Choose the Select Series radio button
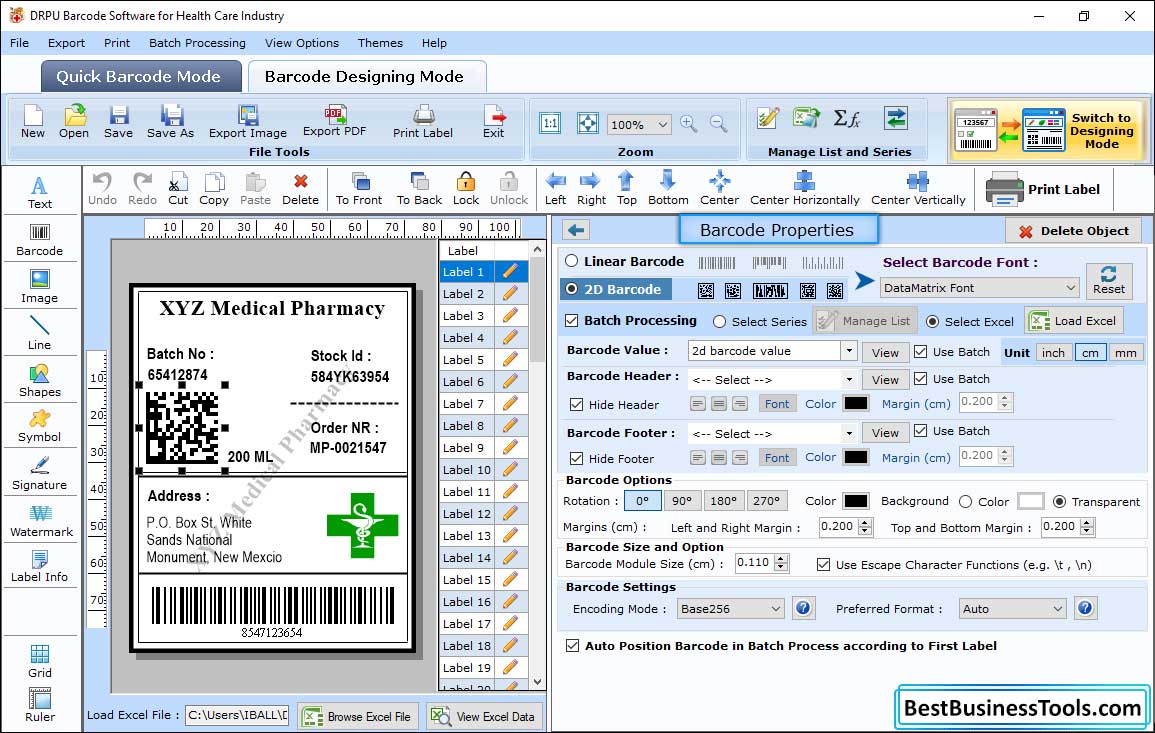Image resolution: width=1155 pixels, height=733 pixels. 720,321
